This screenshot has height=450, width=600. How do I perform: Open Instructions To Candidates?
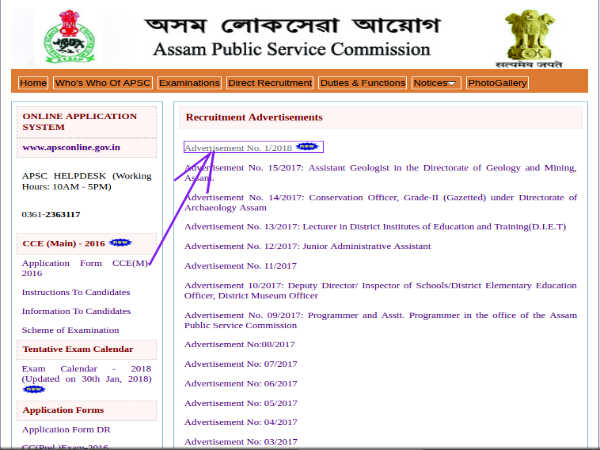click(x=76, y=292)
